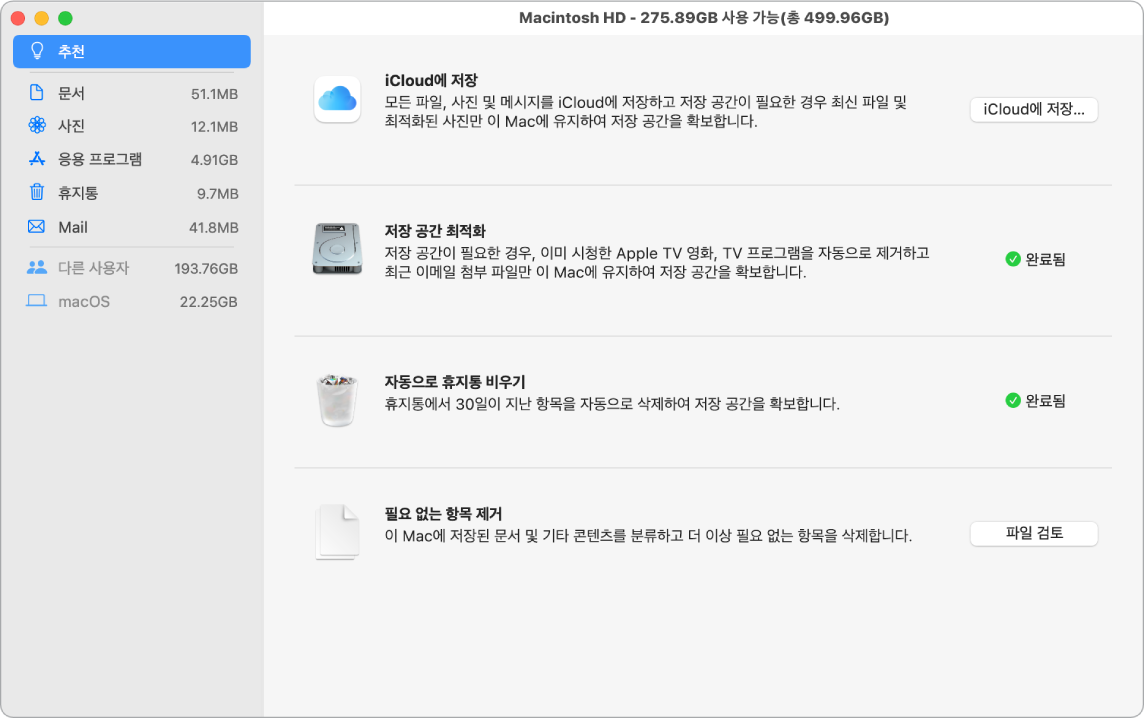Image resolution: width=1144 pixels, height=718 pixels.
Task: Click the hard drive icon for 저장 공간 최적화
Action: [337, 249]
